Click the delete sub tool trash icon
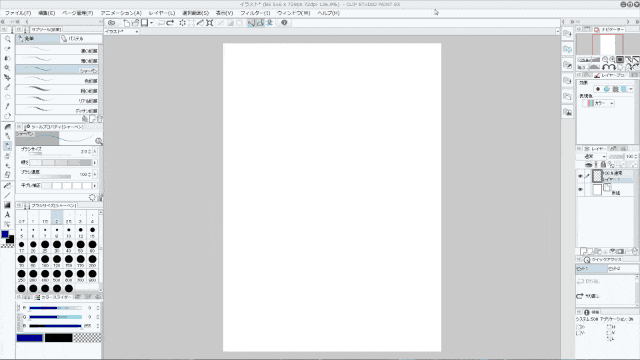Viewport: 640px width, 360px height. click(x=99, y=119)
